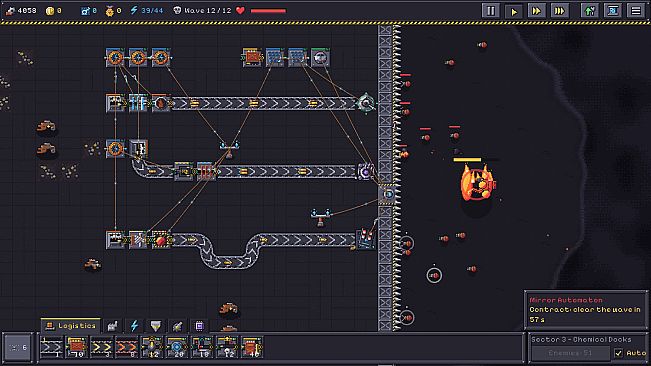
Task: Select the missile launcher ending the bottom conveyor
Action: pyautogui.click(x=366, y=239)
